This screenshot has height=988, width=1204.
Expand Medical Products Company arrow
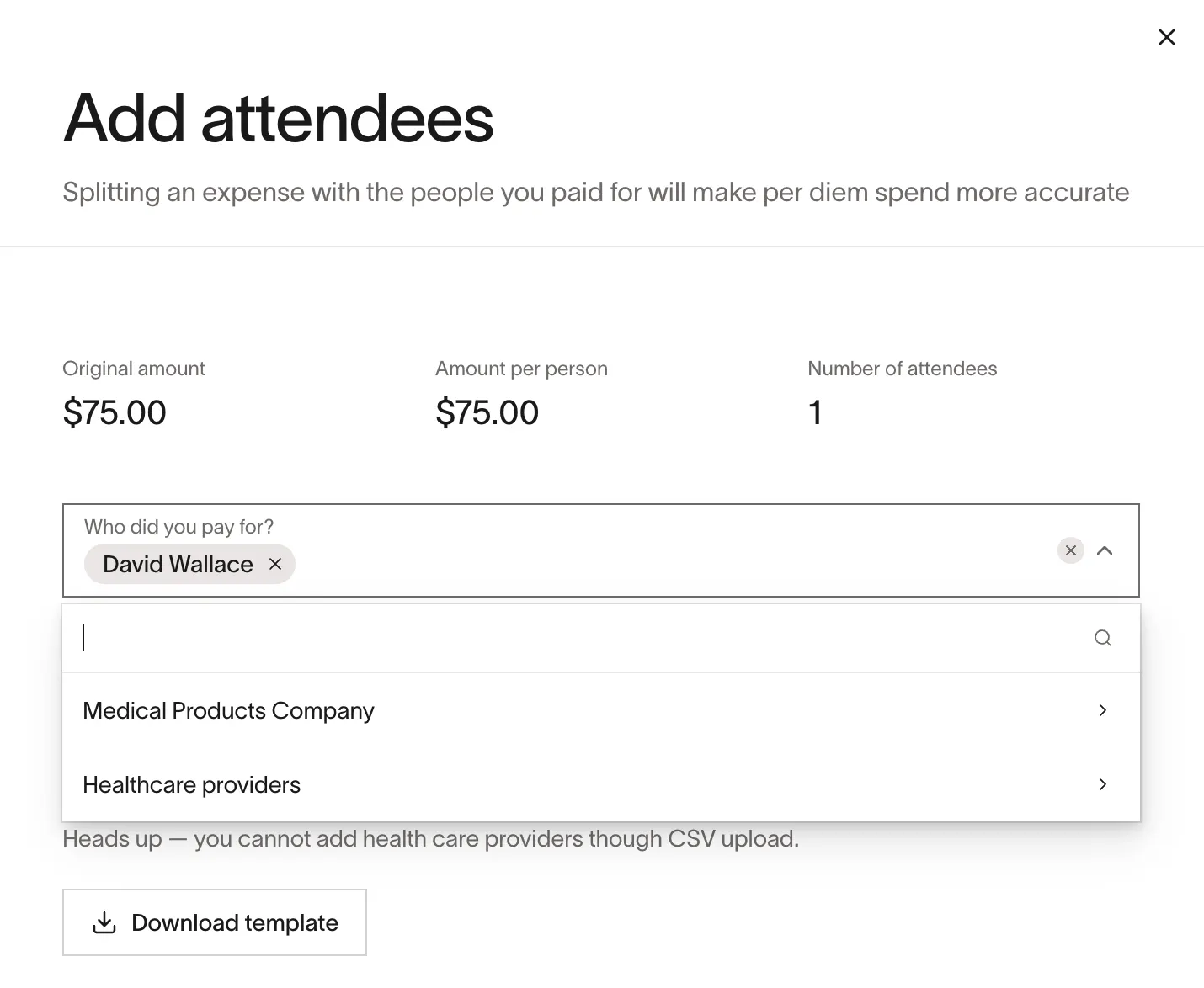[1102, 710]
